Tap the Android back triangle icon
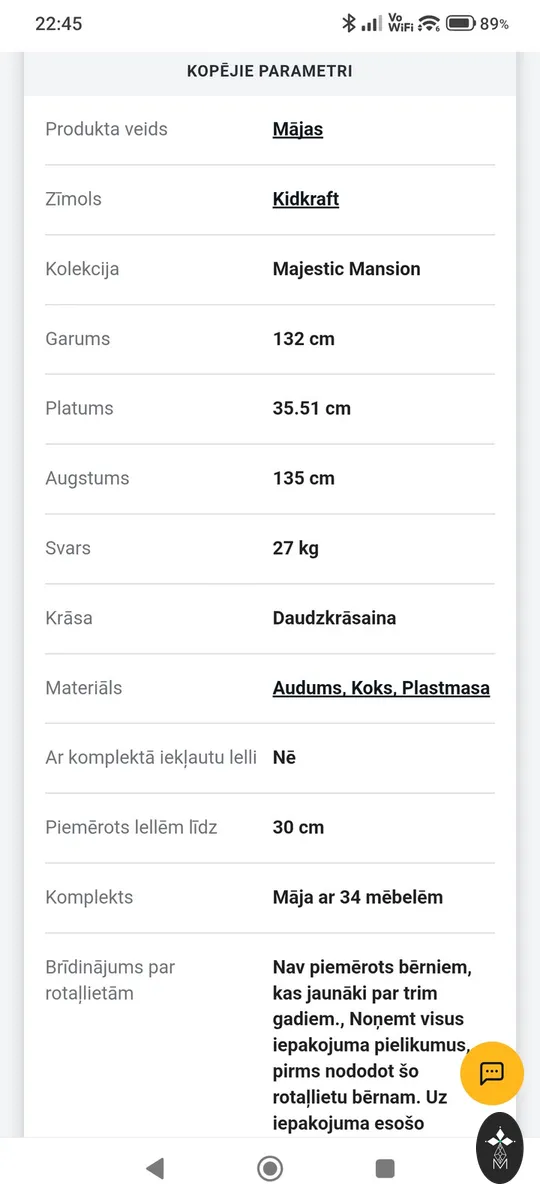540x1200 pixels. (154, 1168)
